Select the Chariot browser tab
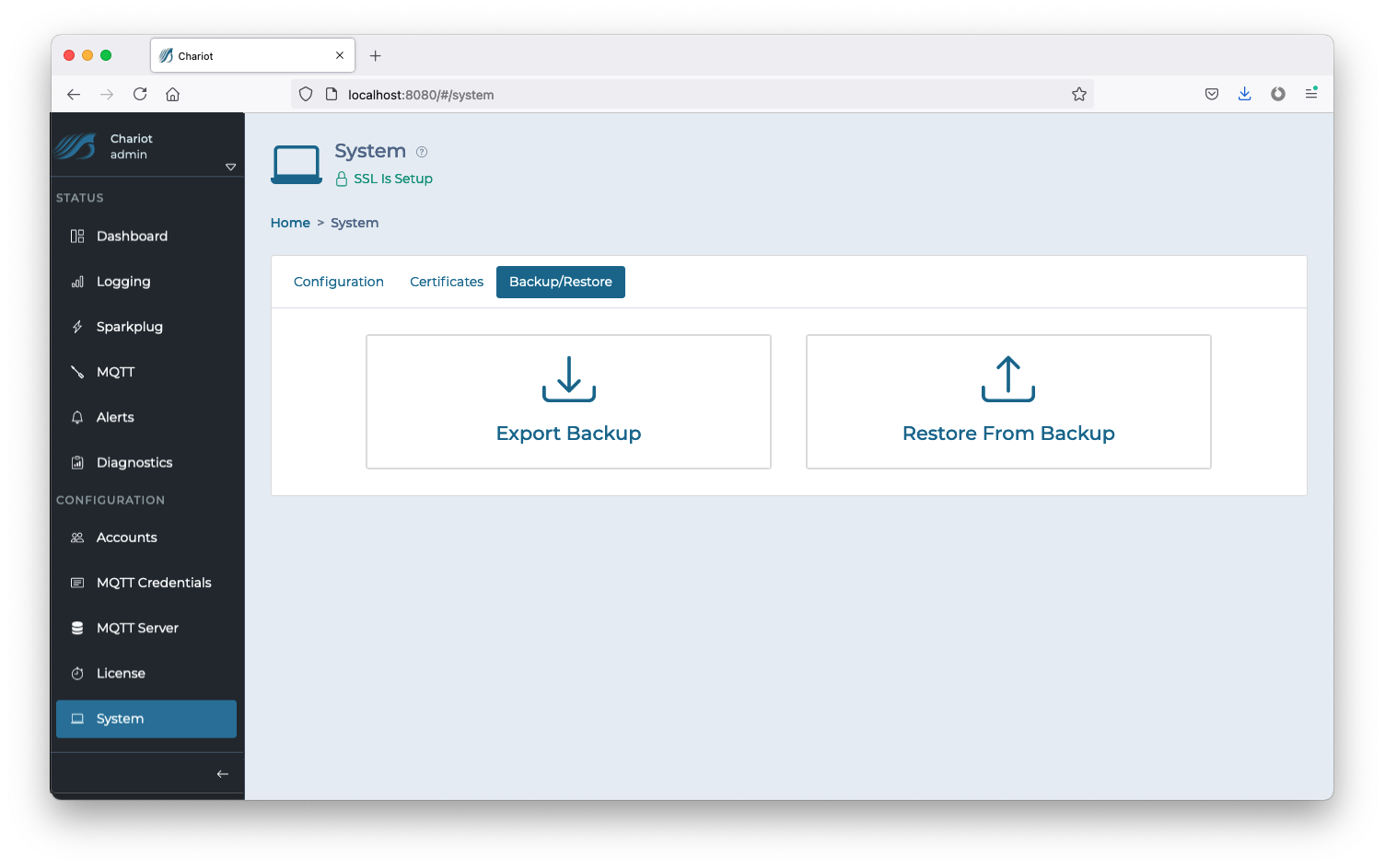Image resolution: width=1385 pixels, height=868 pixels. [252, 55]
